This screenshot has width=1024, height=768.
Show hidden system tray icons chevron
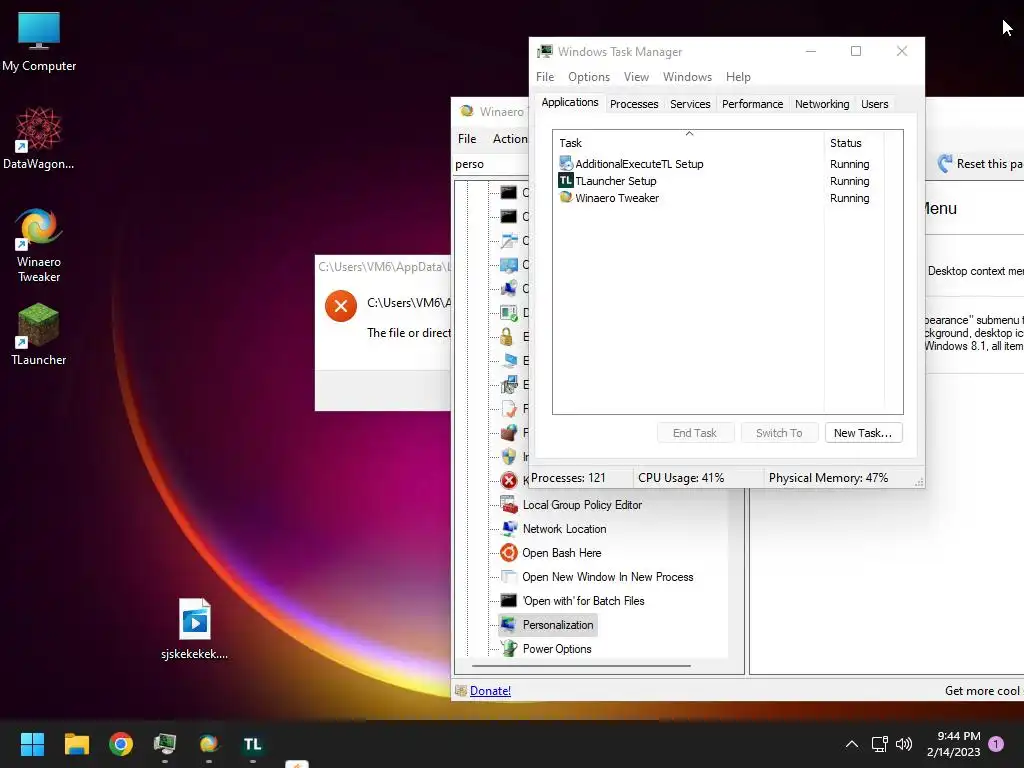852,744
